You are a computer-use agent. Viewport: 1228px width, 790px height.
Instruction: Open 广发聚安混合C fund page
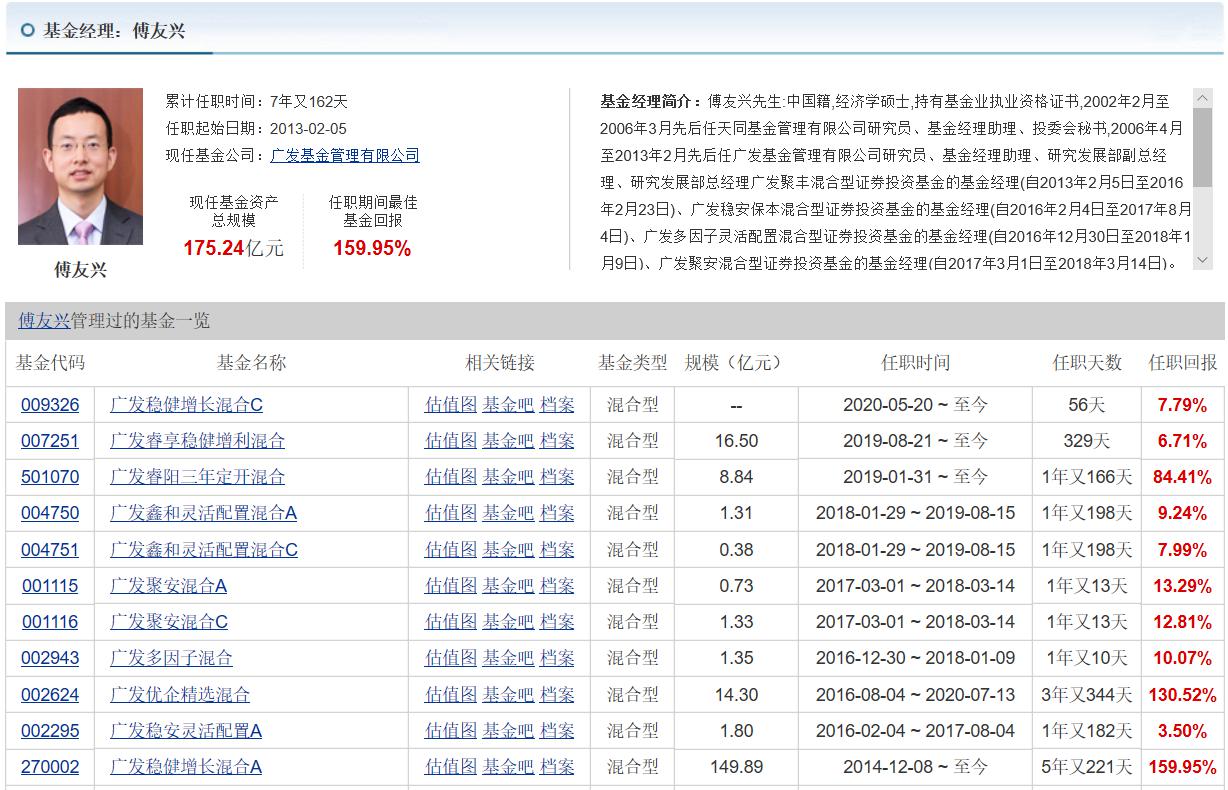click(x=169, y=621)
